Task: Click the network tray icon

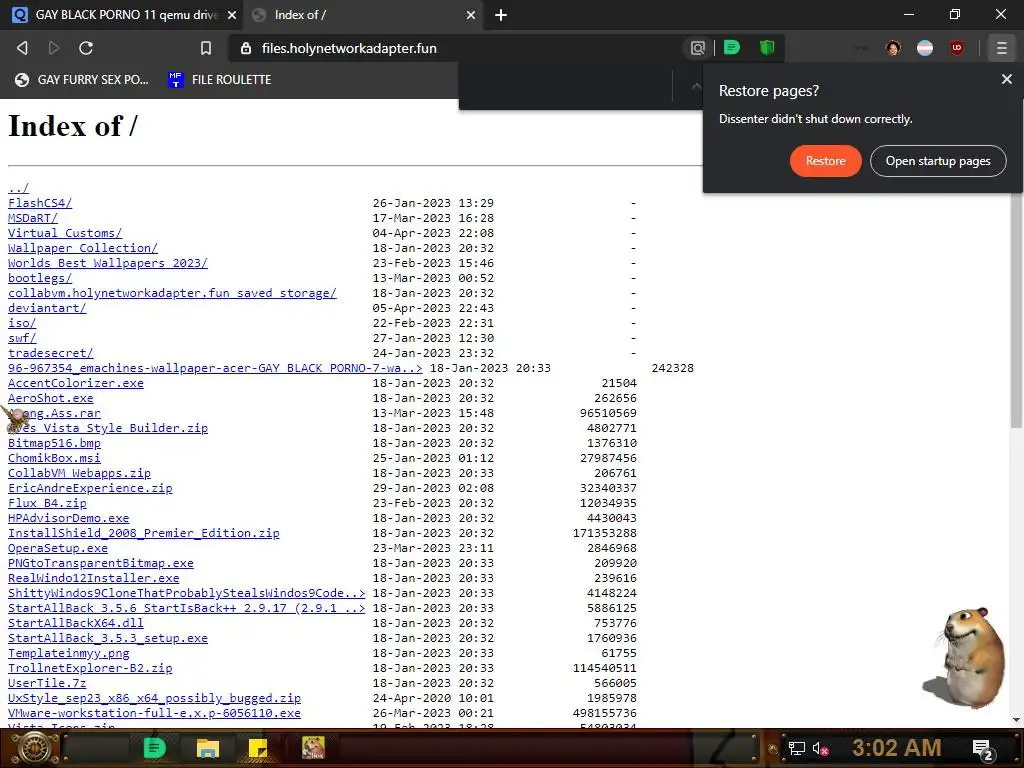Action: (x=796, y=749)
